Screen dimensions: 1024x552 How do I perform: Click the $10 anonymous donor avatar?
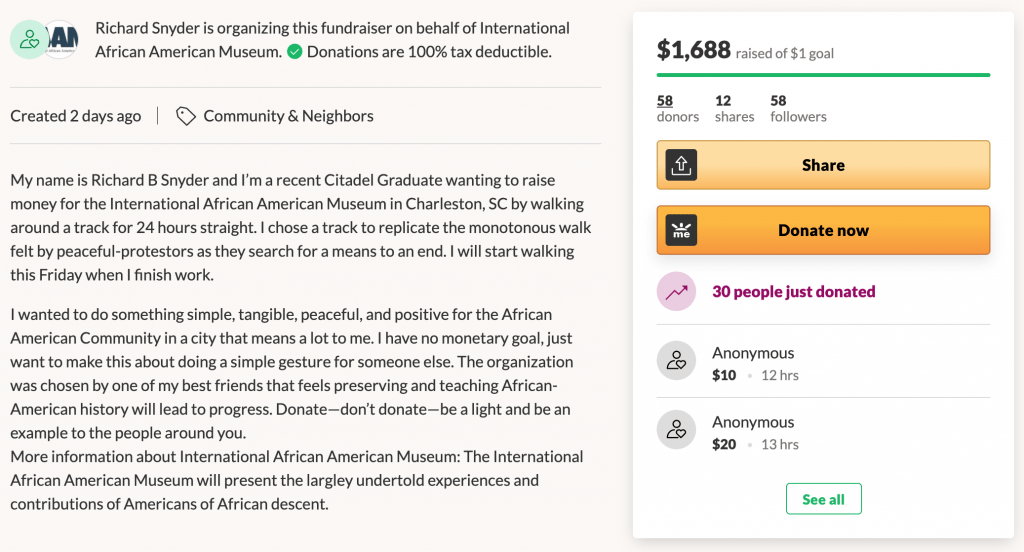click(x=676, y=361)
